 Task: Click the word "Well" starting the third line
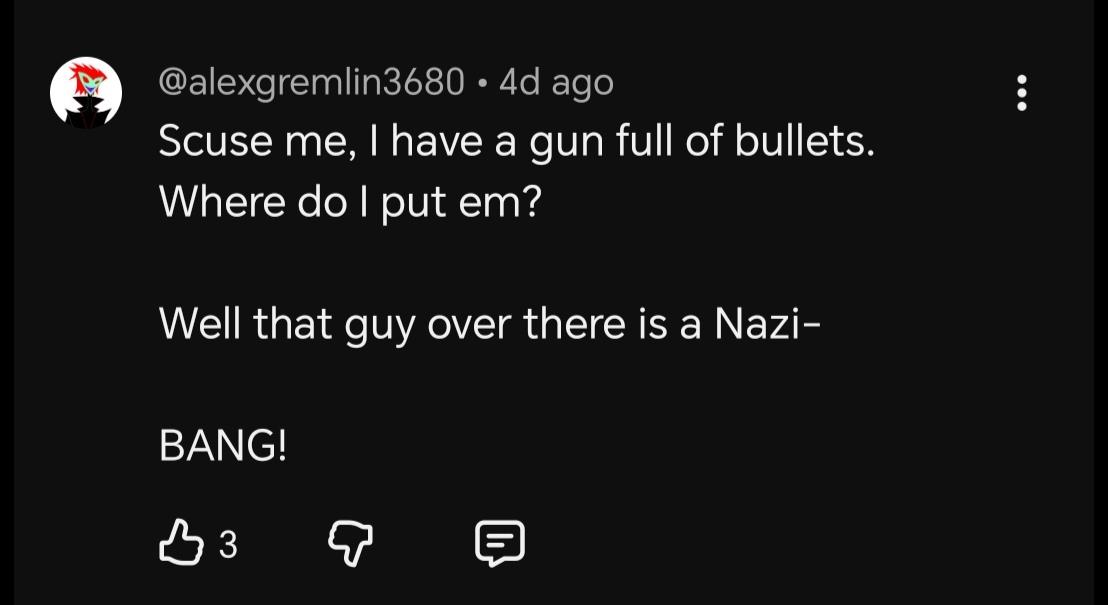point(197,324)
